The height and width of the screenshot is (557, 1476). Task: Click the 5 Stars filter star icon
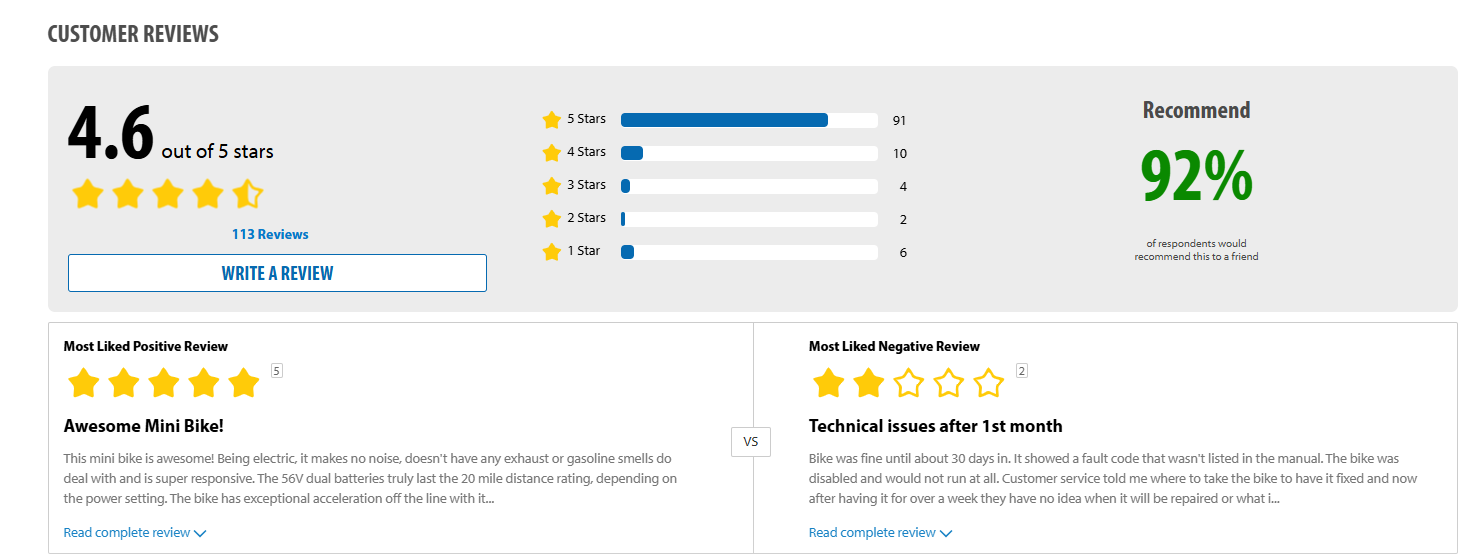(551, 120)
